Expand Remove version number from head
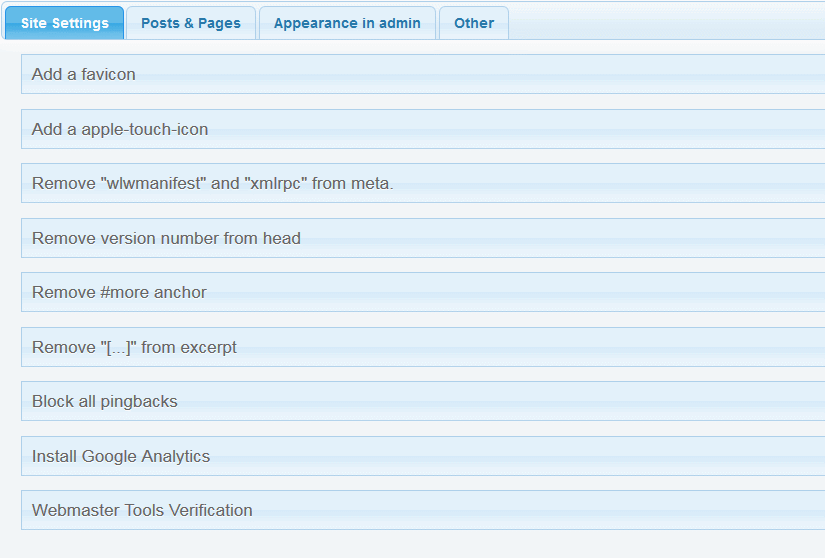This screenshot has height=558, width=825. click(423, 238)
